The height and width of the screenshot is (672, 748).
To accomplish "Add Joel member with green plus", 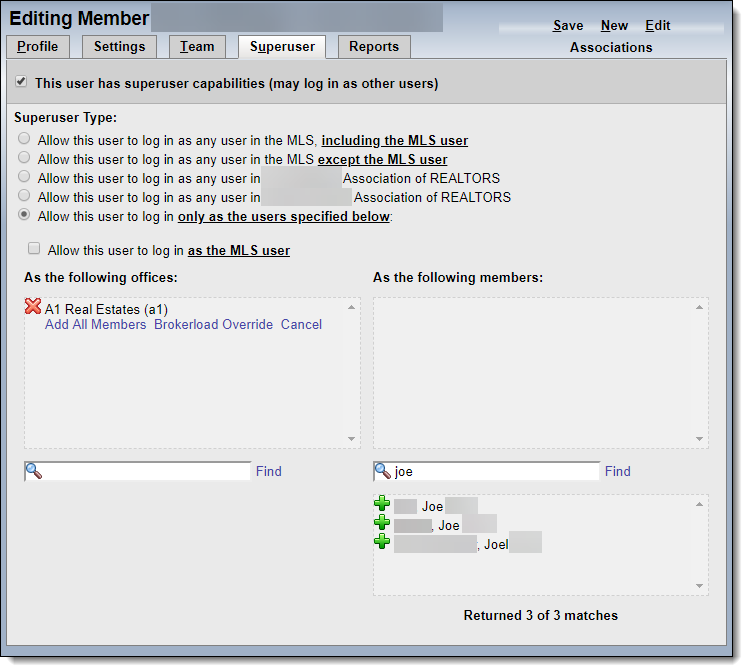I will (382, 542).
